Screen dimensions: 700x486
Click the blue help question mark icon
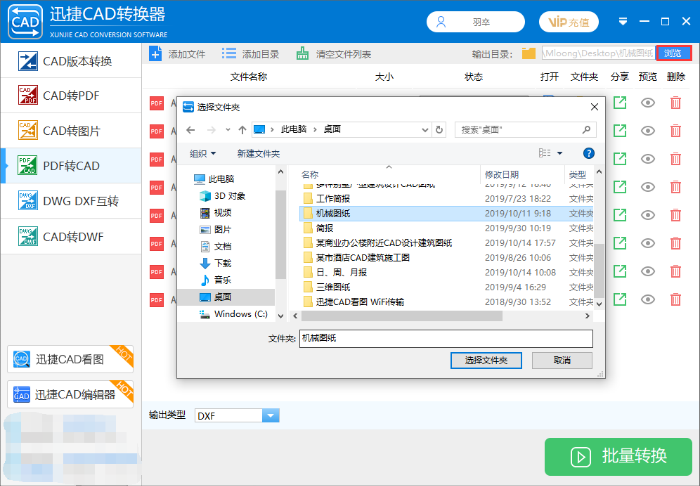[588, 154]
